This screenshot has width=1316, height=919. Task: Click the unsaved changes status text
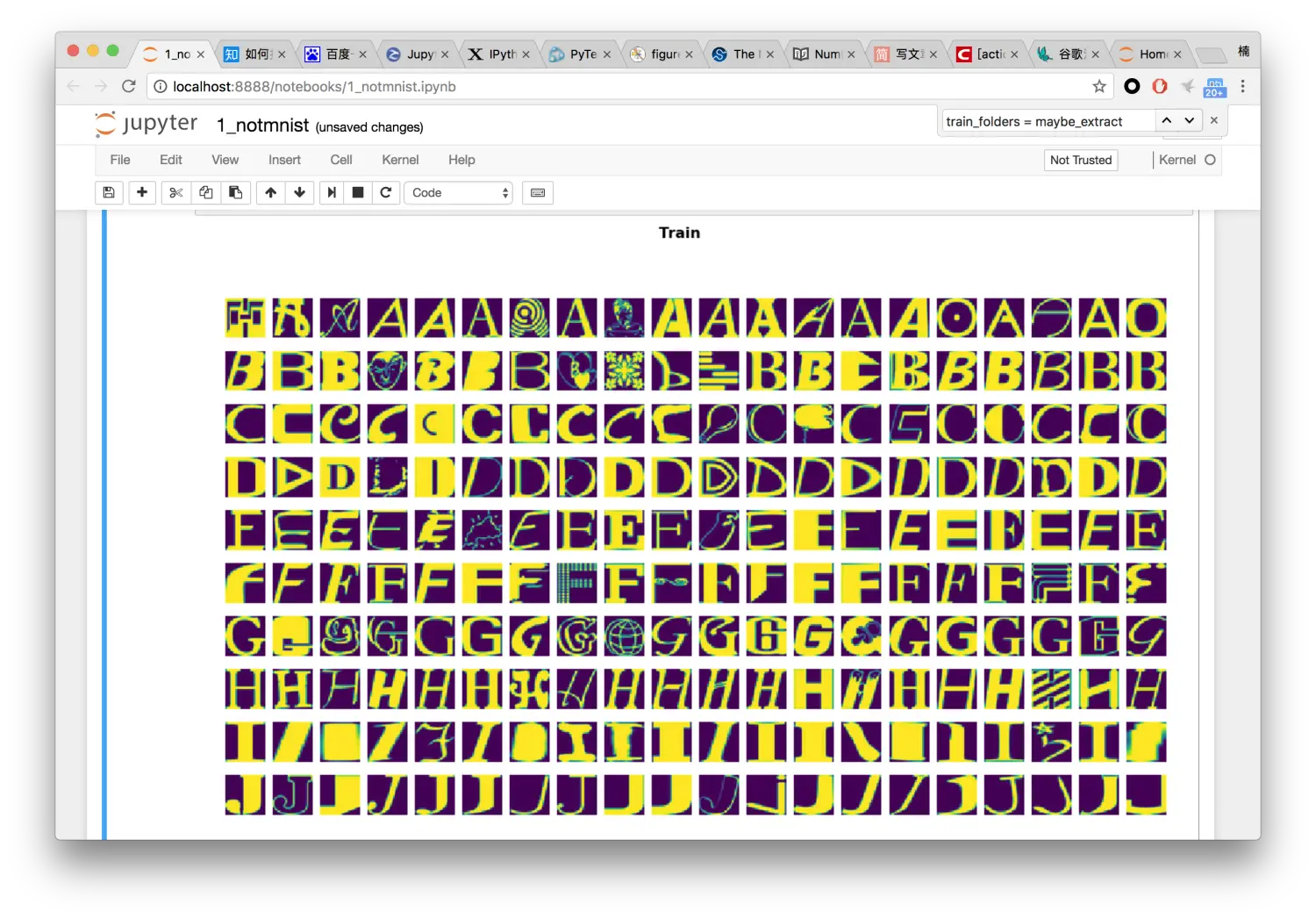(x=369, y=127)
